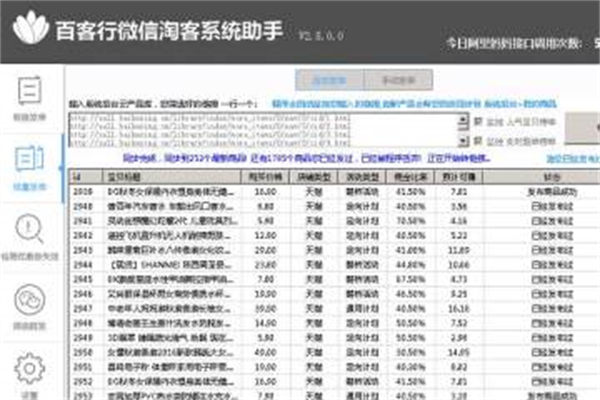Sort by the 预计可赚 column header
Image resolution: width=600 pixels, height=400 pixels.
click(459, 177)
